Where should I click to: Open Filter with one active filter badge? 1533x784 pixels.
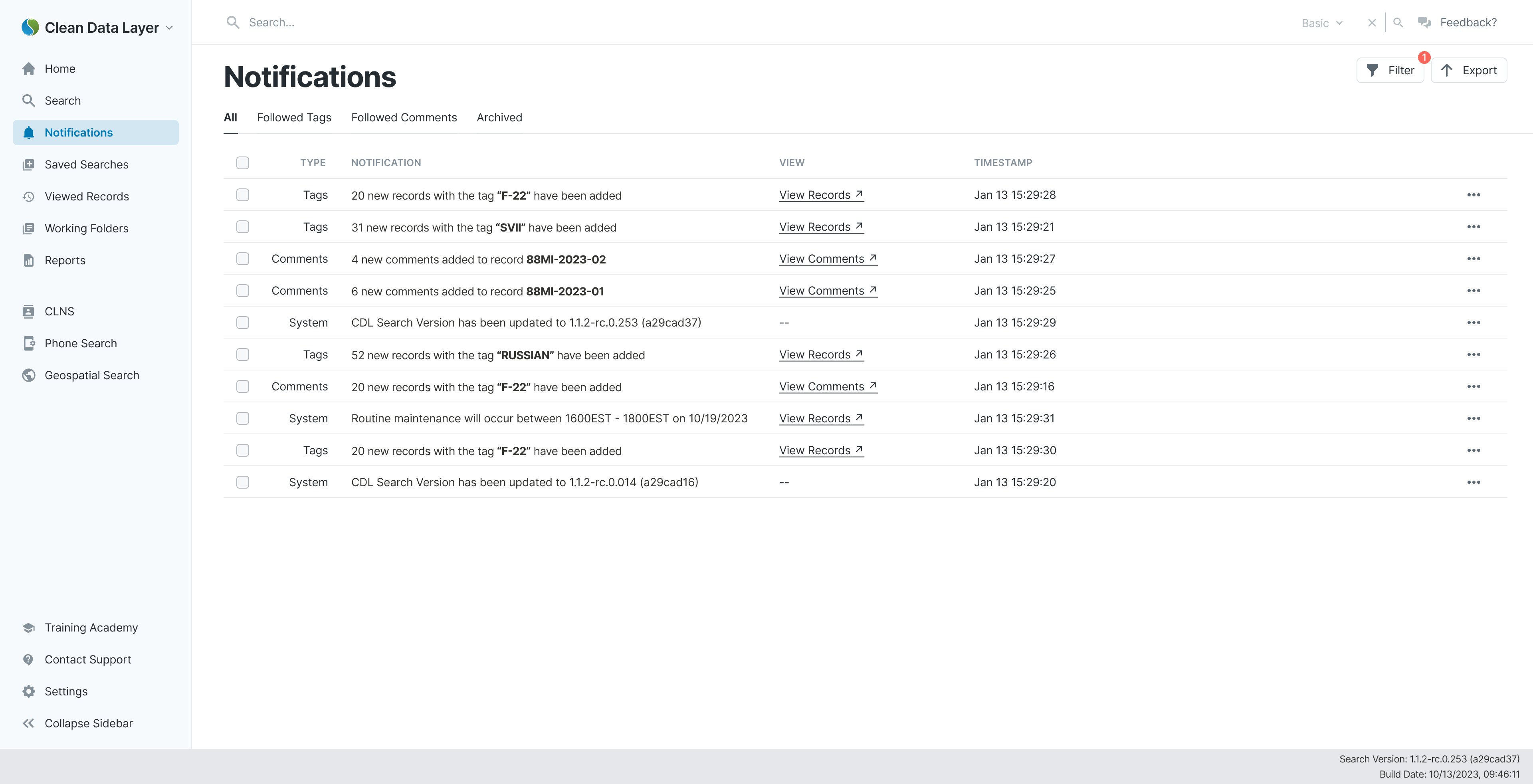(1390, 69)
